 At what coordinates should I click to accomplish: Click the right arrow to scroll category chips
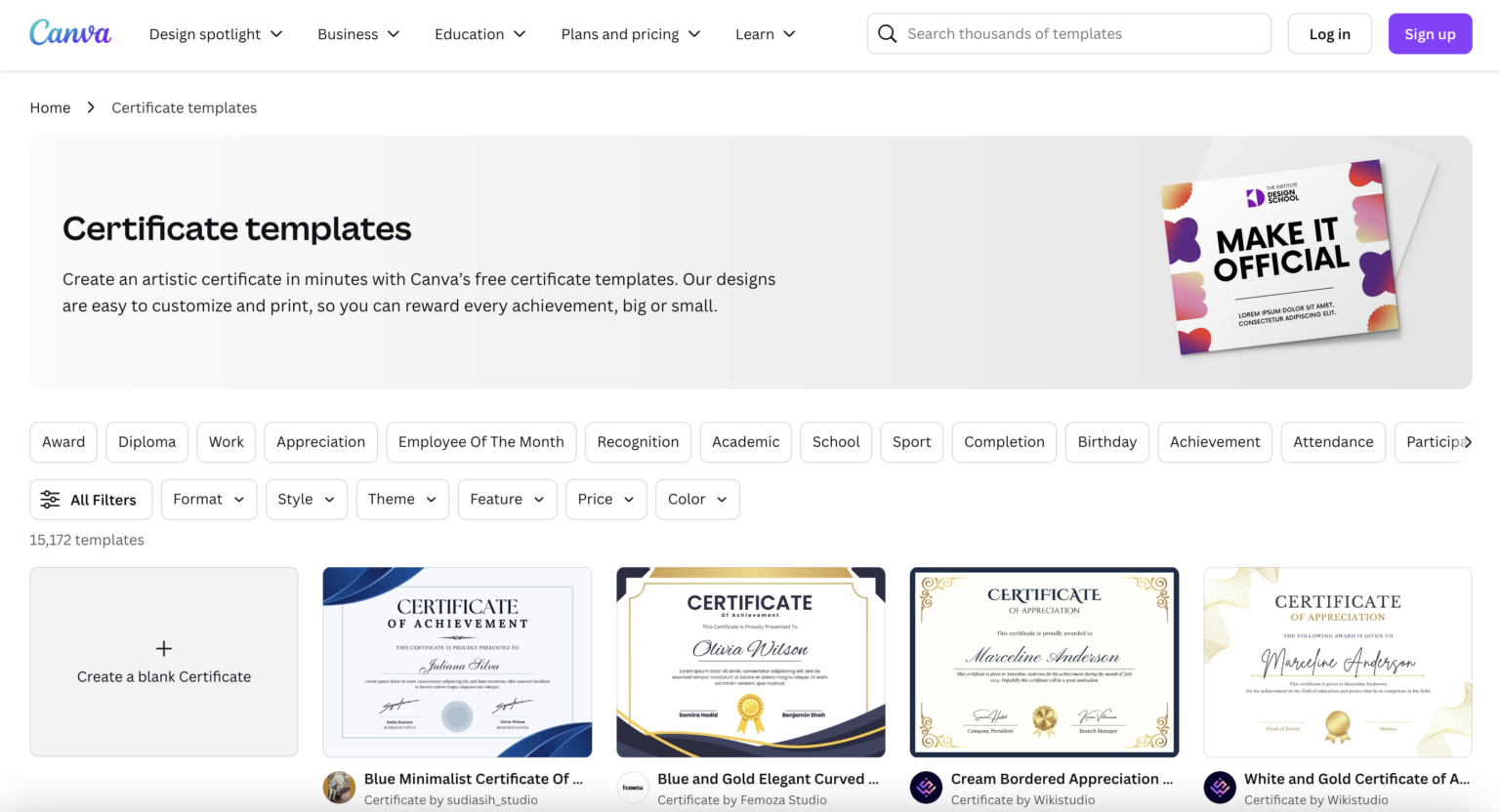pos(1469,441)
